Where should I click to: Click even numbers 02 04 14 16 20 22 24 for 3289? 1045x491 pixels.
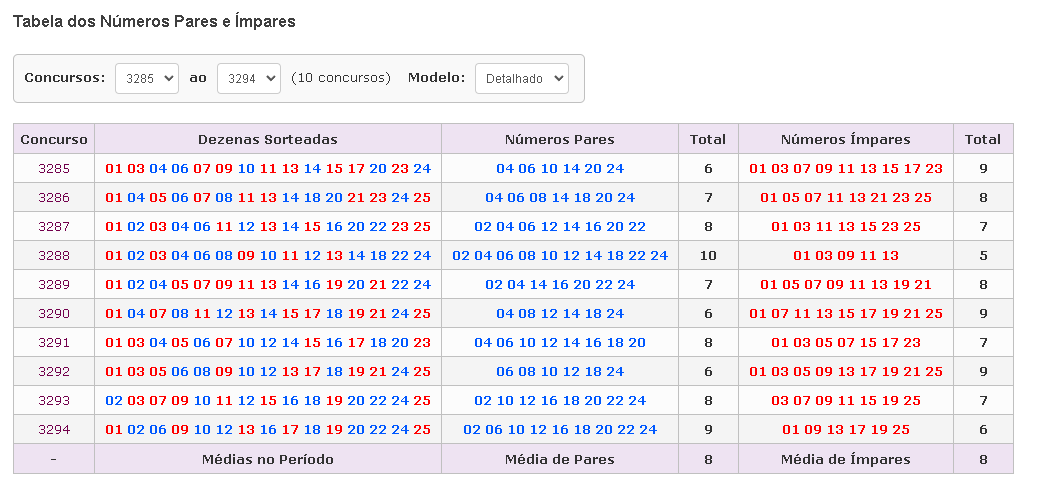coord(560,284)
